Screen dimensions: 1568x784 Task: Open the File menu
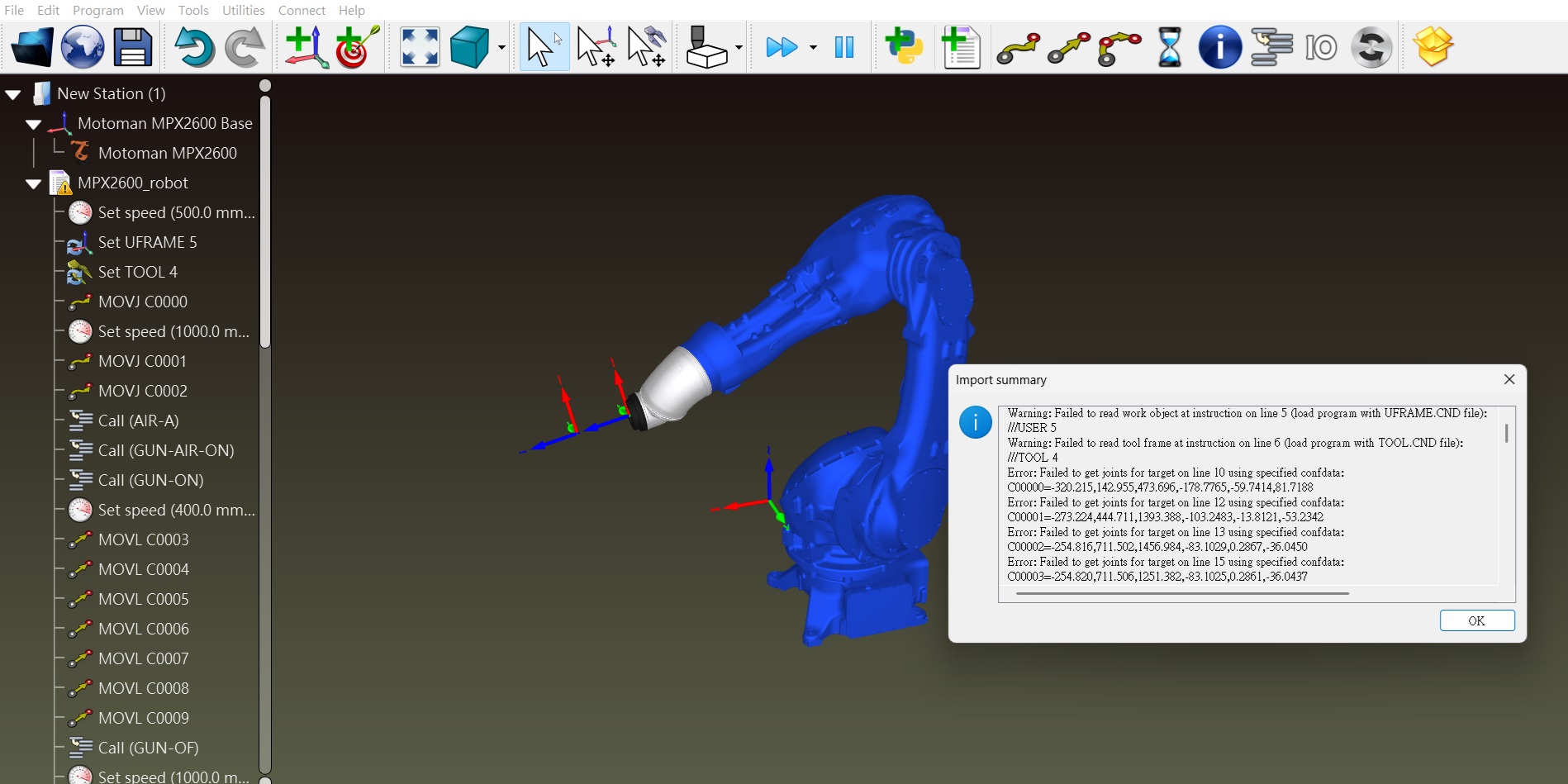(14, 10)
